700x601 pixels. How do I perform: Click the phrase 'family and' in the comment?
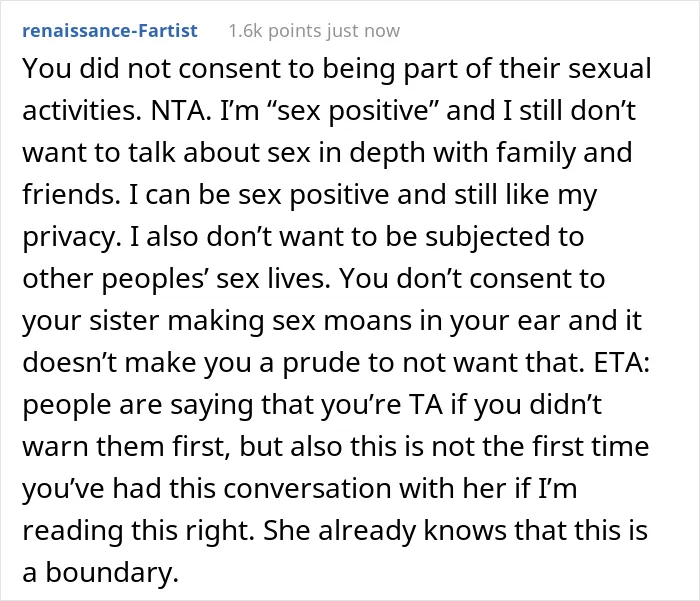coord(564,152)
